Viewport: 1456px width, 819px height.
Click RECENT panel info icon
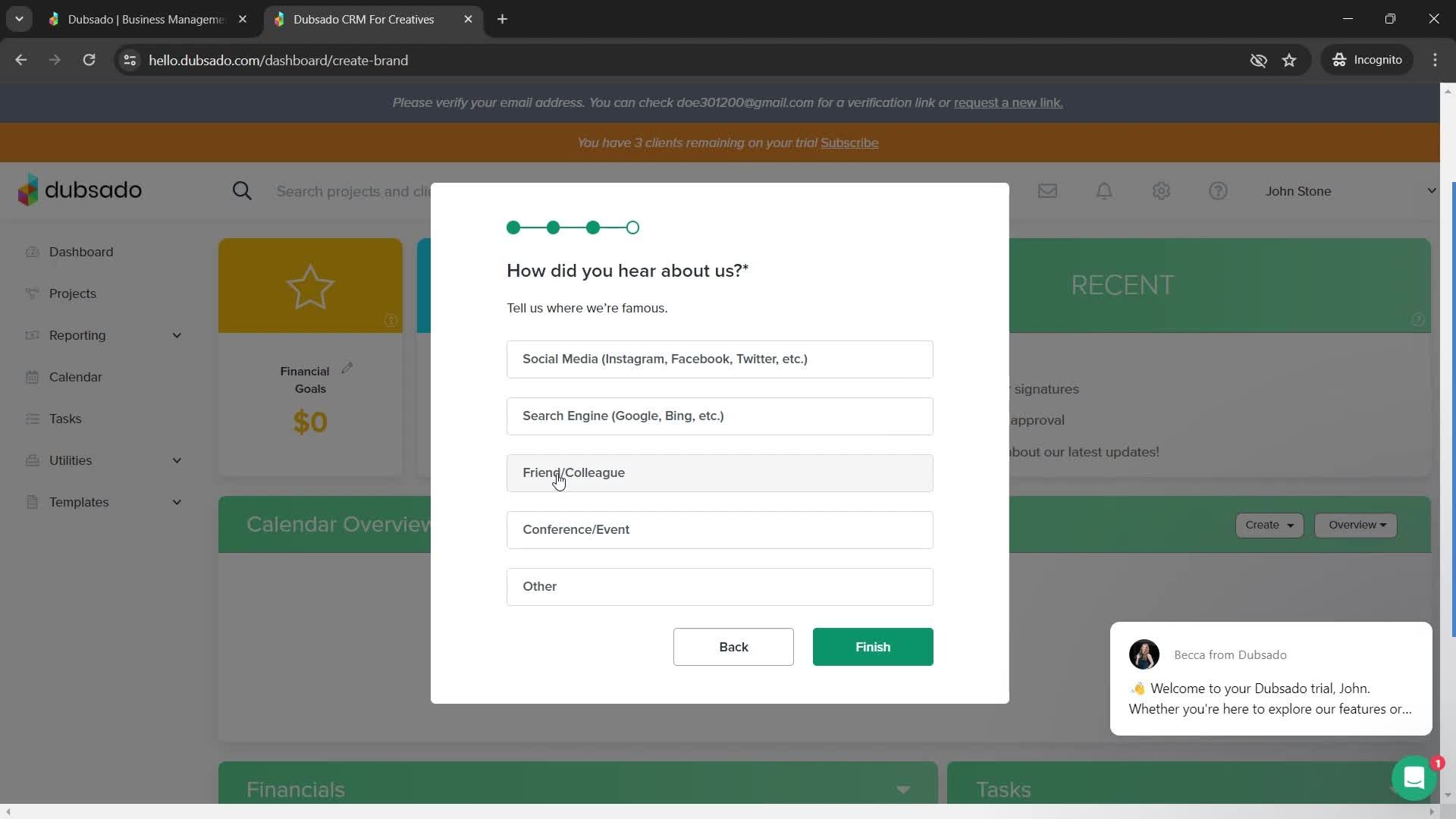(x=1417, y=320)
